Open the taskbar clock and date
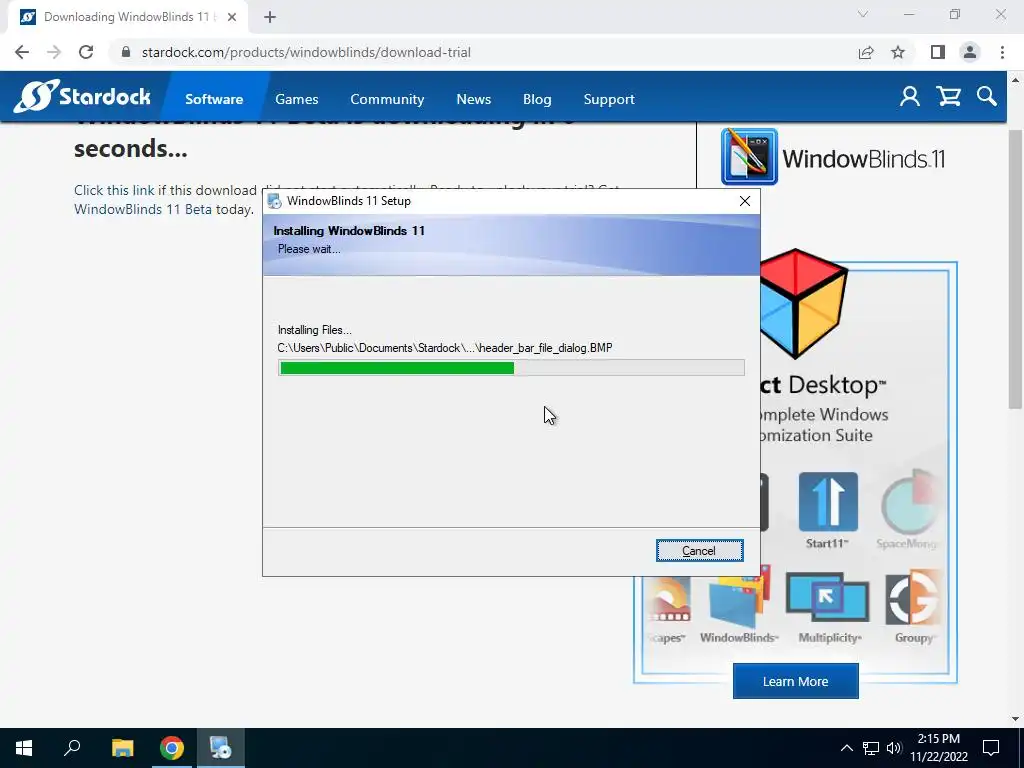 pos(939,748)
